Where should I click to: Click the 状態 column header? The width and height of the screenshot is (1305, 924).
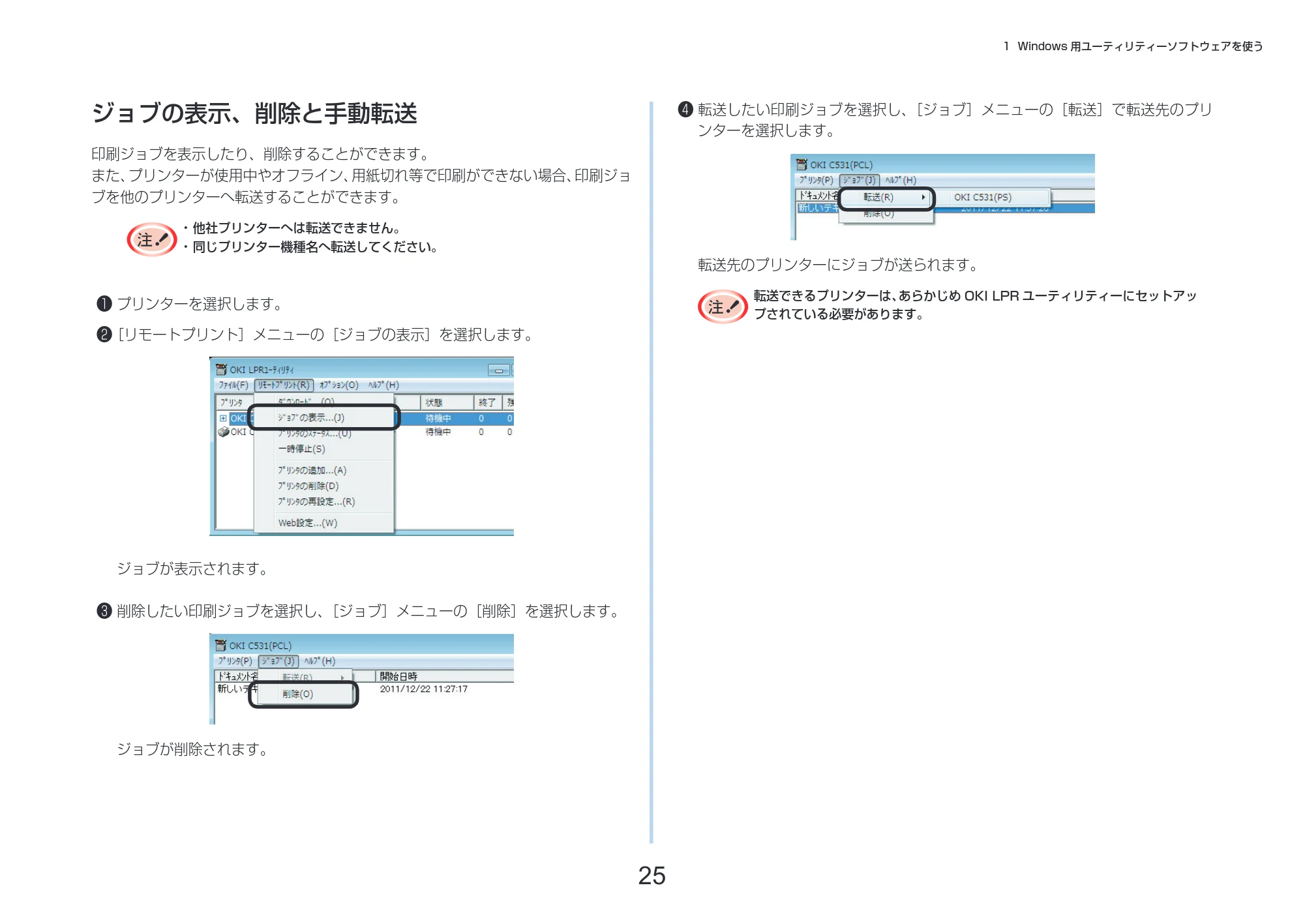pyautogui.click(x=447, y=402)
